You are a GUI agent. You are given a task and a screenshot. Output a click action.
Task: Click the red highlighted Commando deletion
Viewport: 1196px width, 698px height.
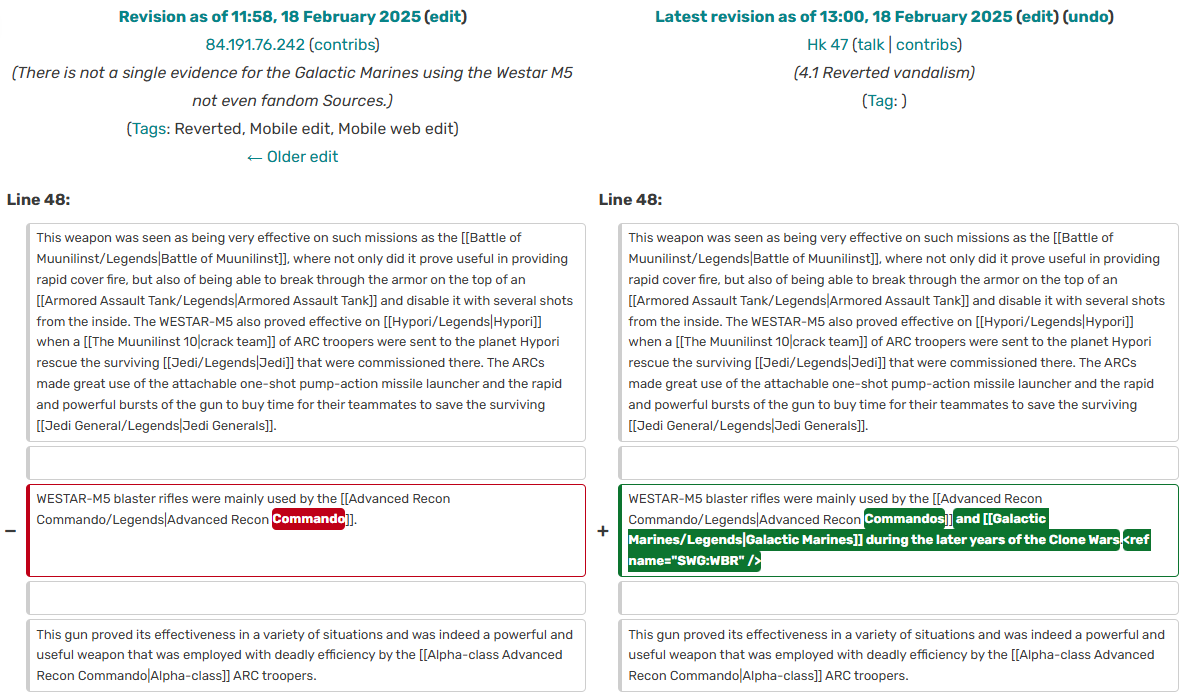point(308,519)
